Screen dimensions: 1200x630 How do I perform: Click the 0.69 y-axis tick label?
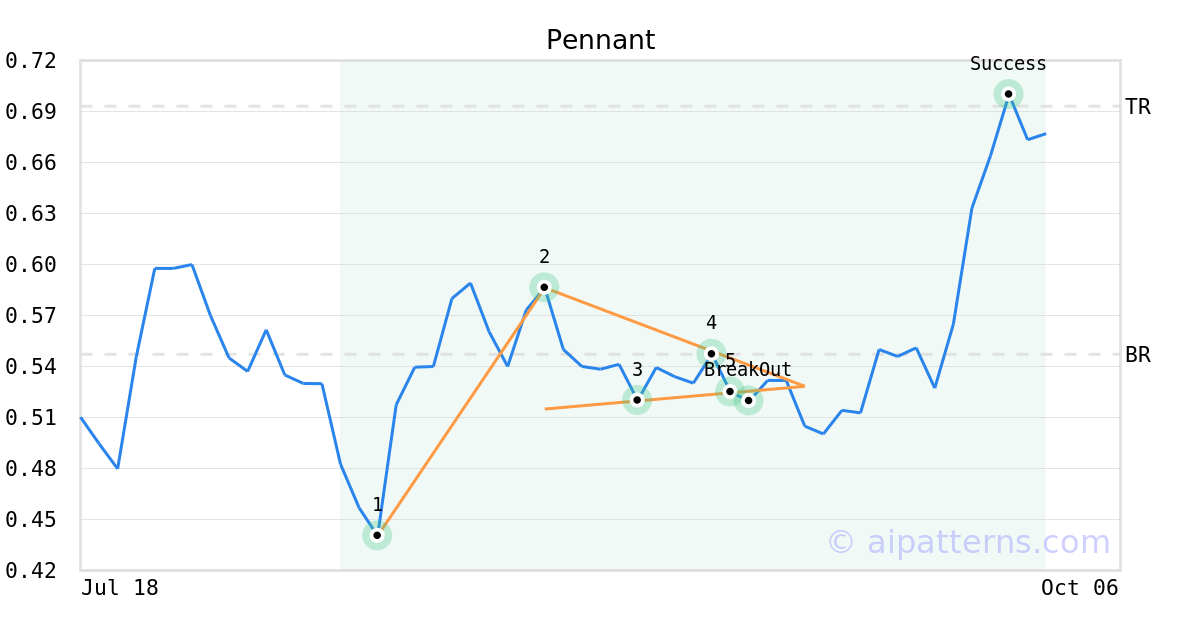(31, 112)
